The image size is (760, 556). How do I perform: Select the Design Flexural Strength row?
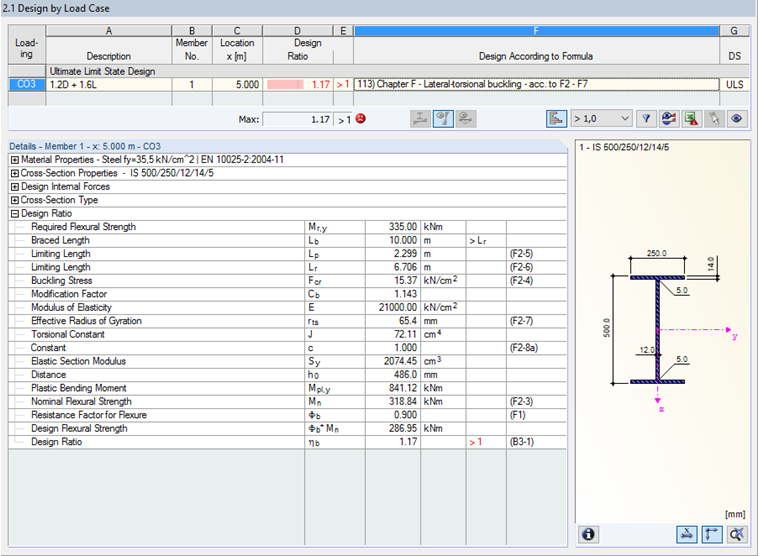point(287,429)
